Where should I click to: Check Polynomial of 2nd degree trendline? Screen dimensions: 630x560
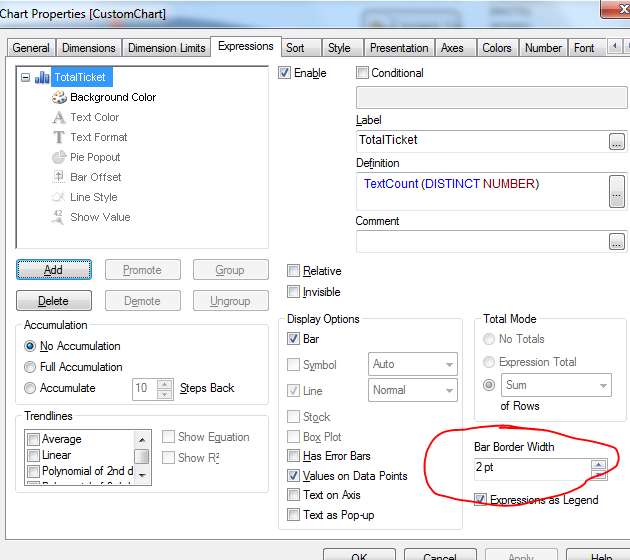click(x=33, y=471)
